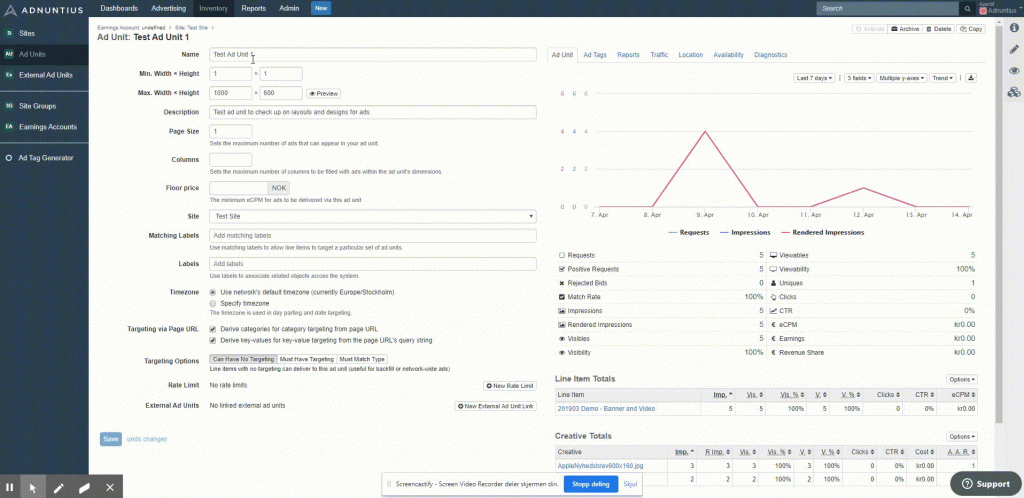Uncheck Derive key-values from query string
The height and width of the screenshot is (498, 1024).
pyautogui.click(x=212, y=340)
